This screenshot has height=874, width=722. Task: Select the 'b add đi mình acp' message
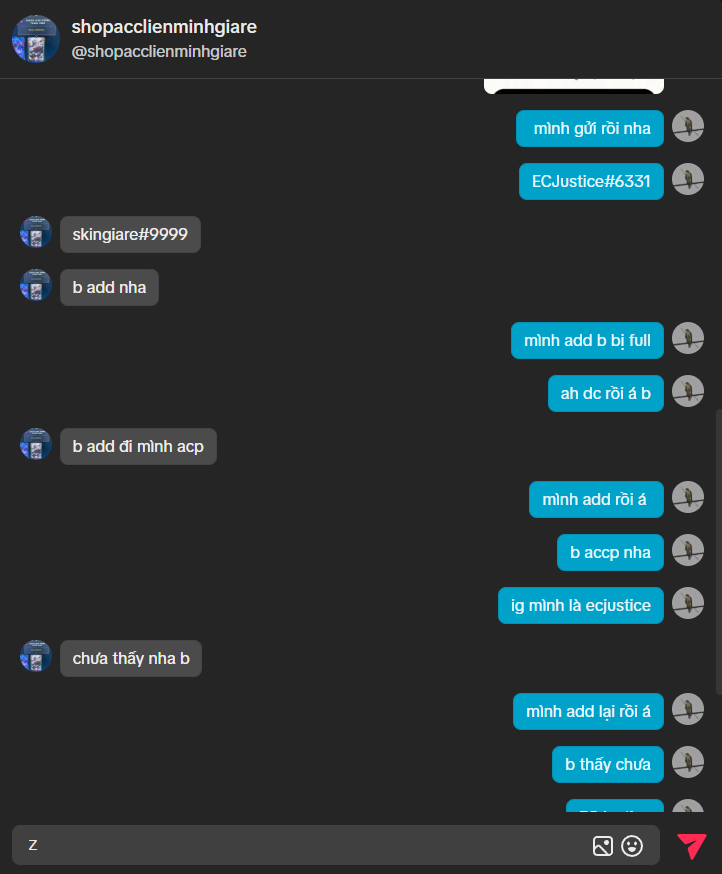click(138, 446)
